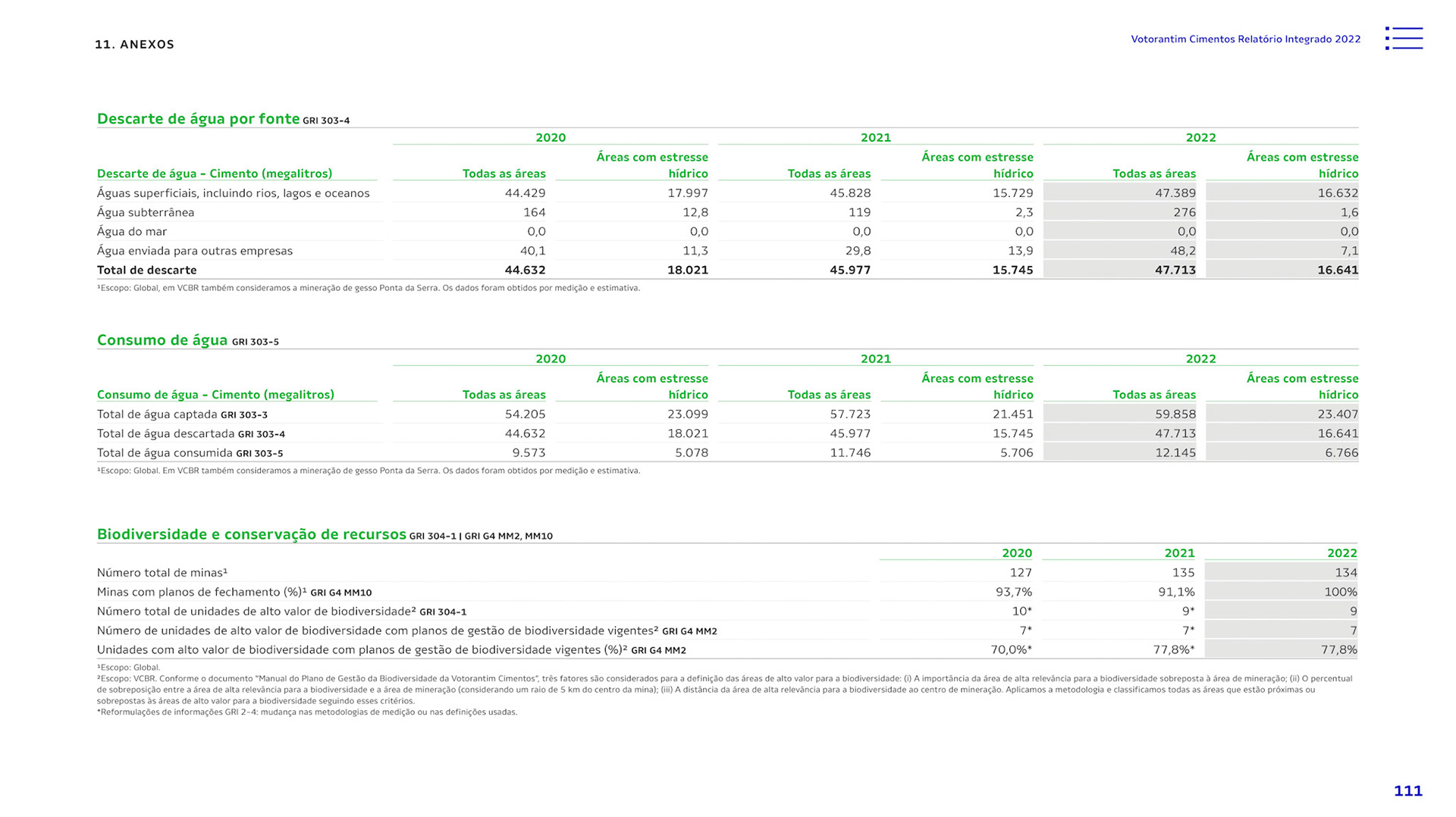Viewport: 1456px width, 817px height.
Task: Select 'Água enviada para outras empresas' row label
Action: pyautogui.click(x=195, y=251)
